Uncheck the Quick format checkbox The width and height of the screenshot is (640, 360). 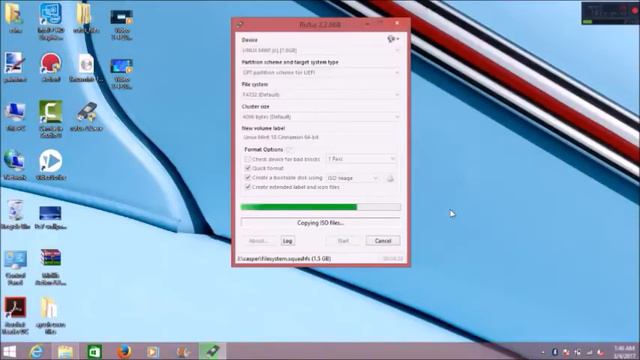tap(247, 168)
